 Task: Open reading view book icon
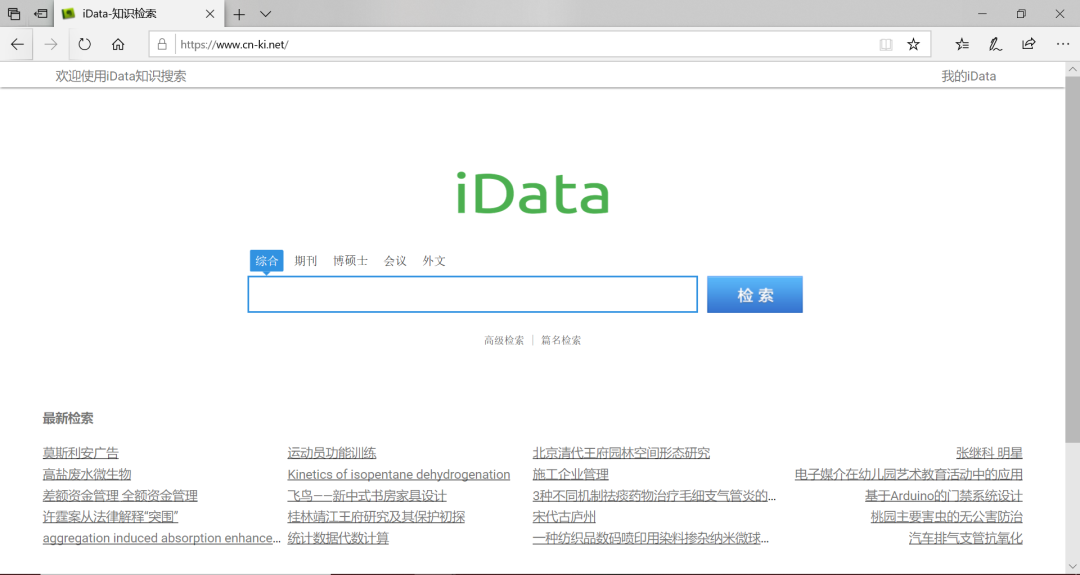point(886,45)
